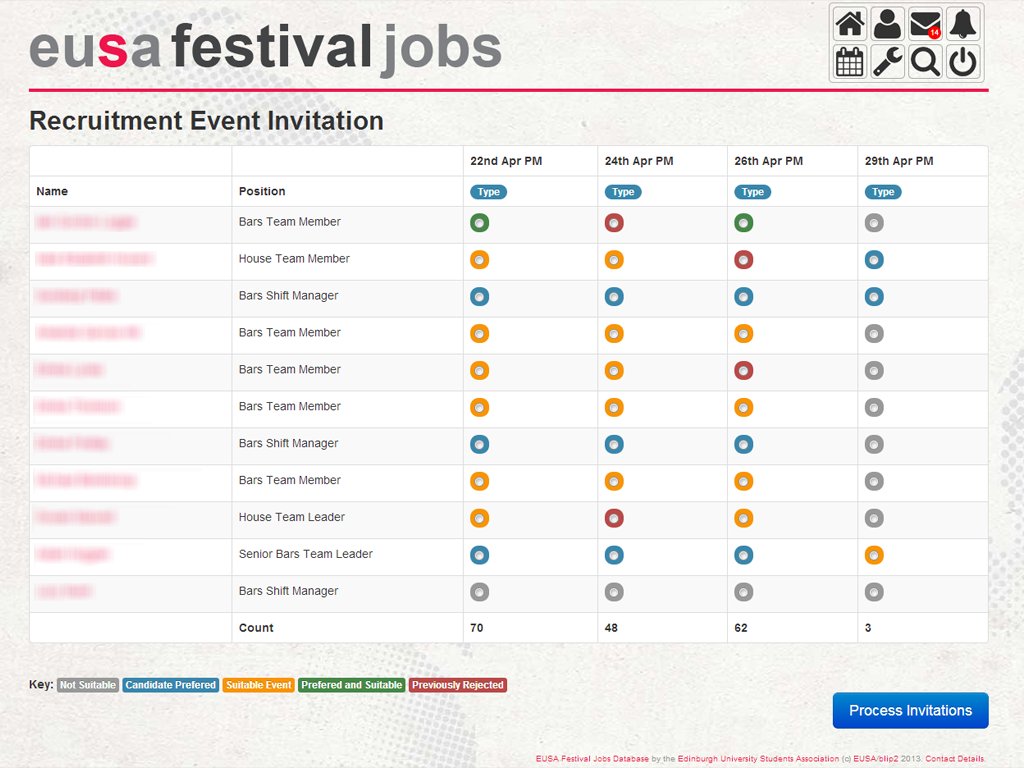Open the Contact Details link

point(956,758)
